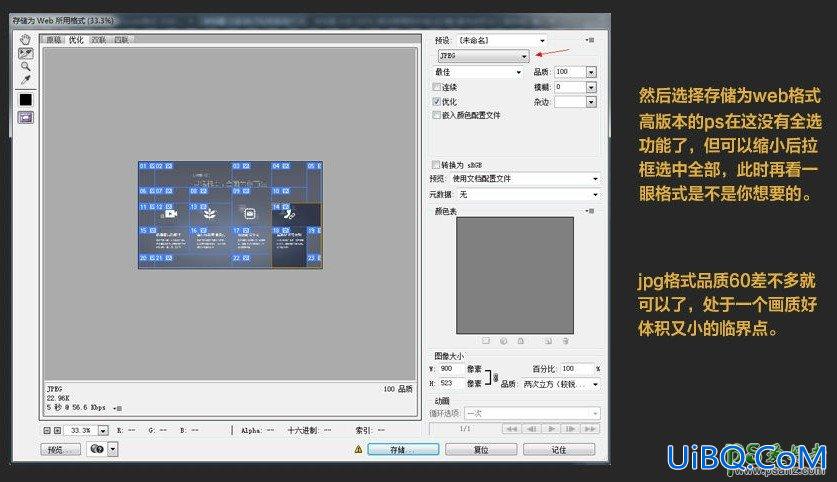This screenshot has width=837, height=482.
Task: Click the 预览 preview button
Action: (60, 450)
